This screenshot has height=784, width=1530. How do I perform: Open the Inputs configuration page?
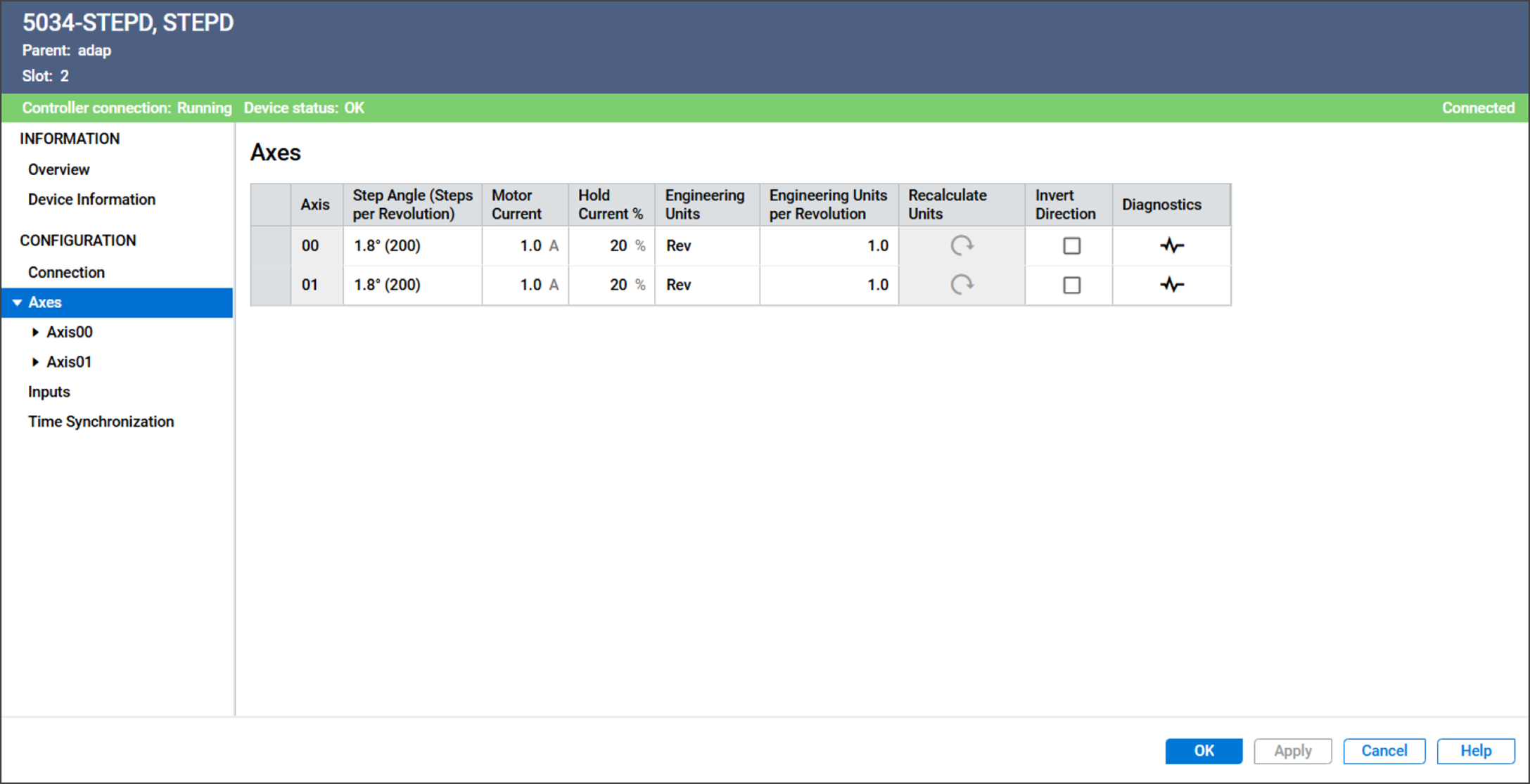[x=49, y=392]
